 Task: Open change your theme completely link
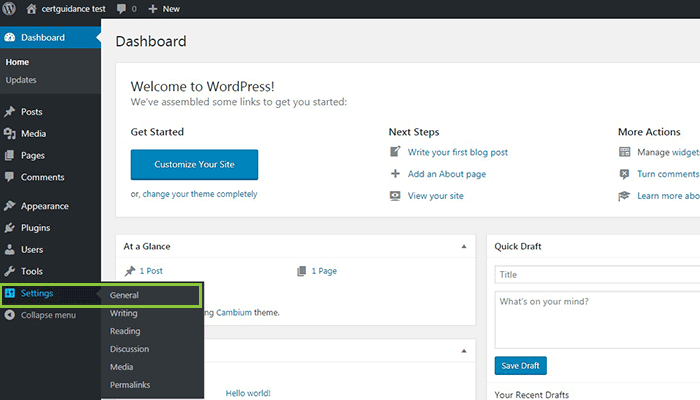(200, 194)
